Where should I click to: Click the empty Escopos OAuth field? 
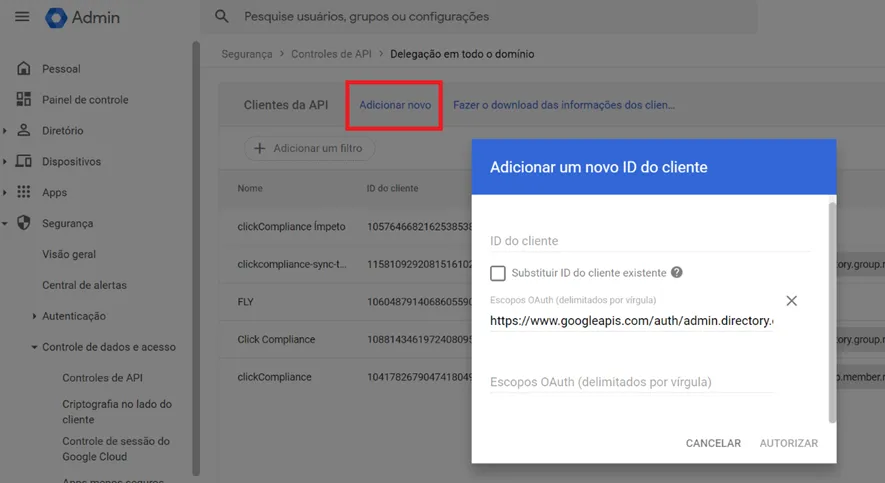click(632, 382)
